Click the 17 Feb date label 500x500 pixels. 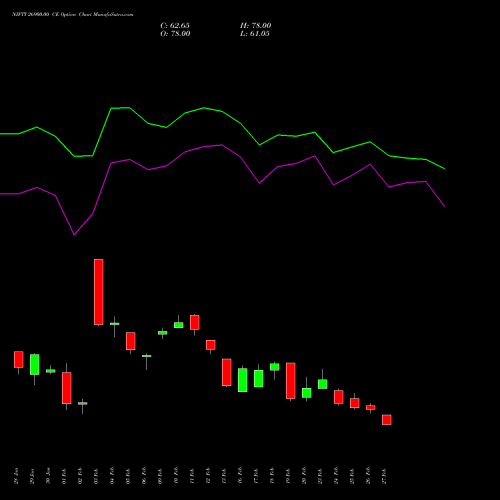click(256, 476)
